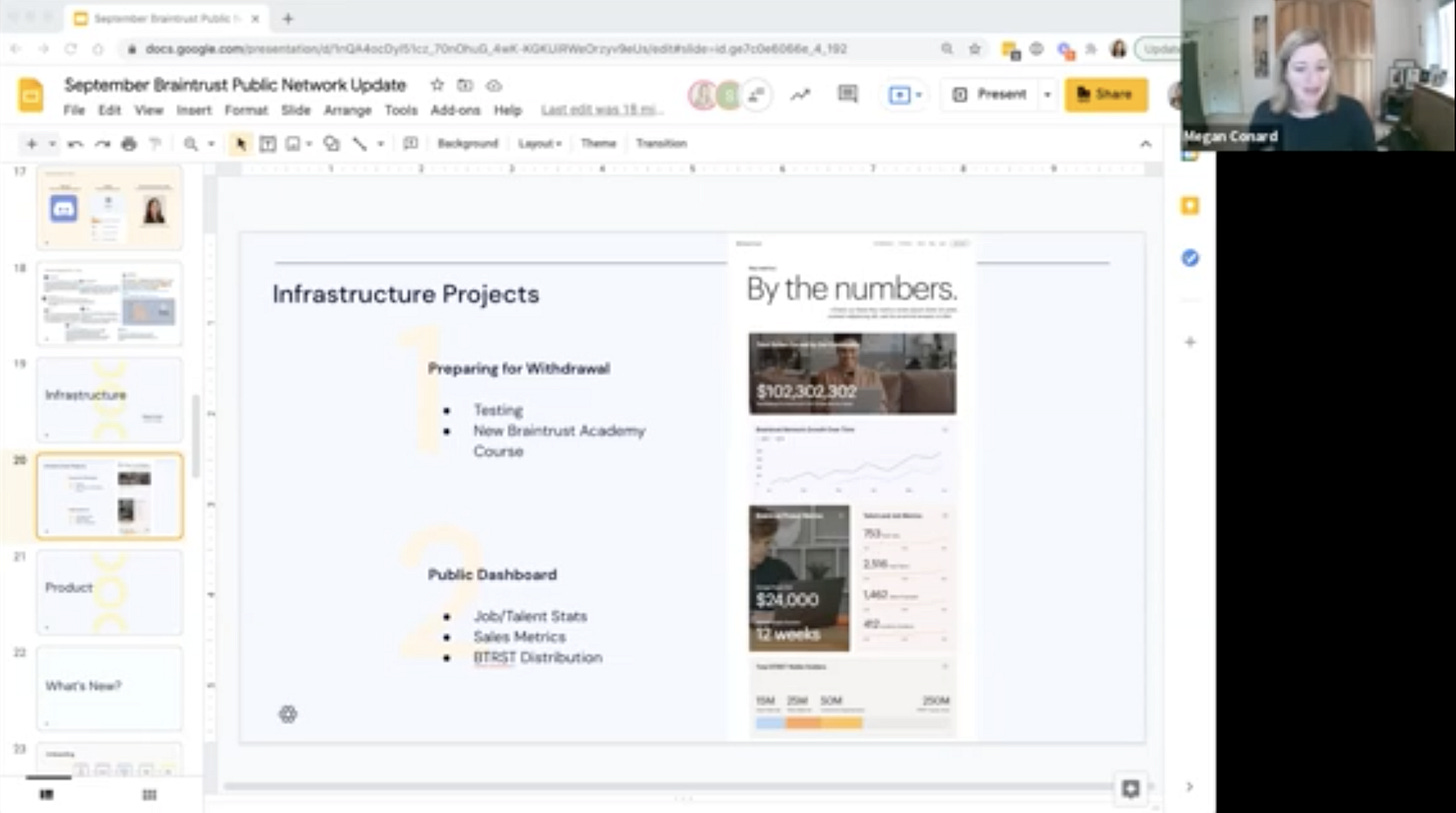Open Google Keep in side panel

(1190, 206)
